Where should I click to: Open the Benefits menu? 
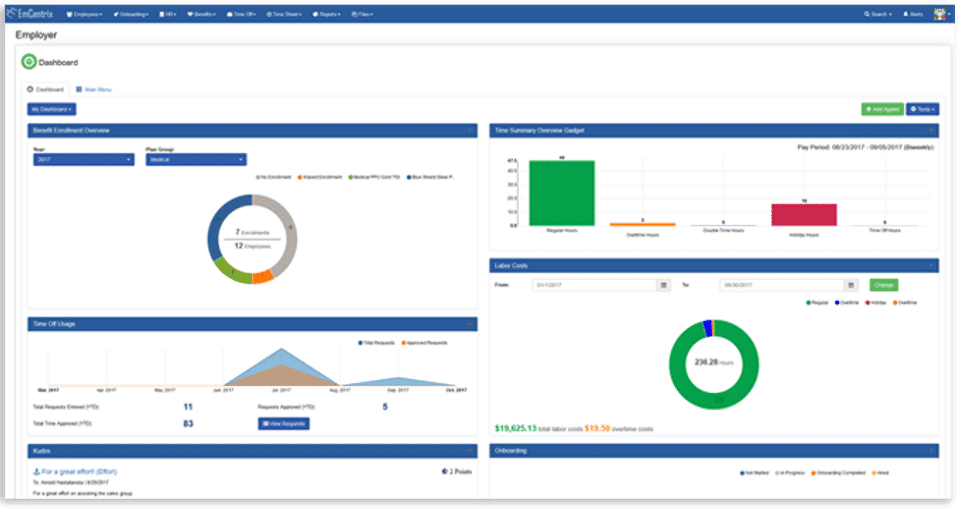(x=201, y=14)
